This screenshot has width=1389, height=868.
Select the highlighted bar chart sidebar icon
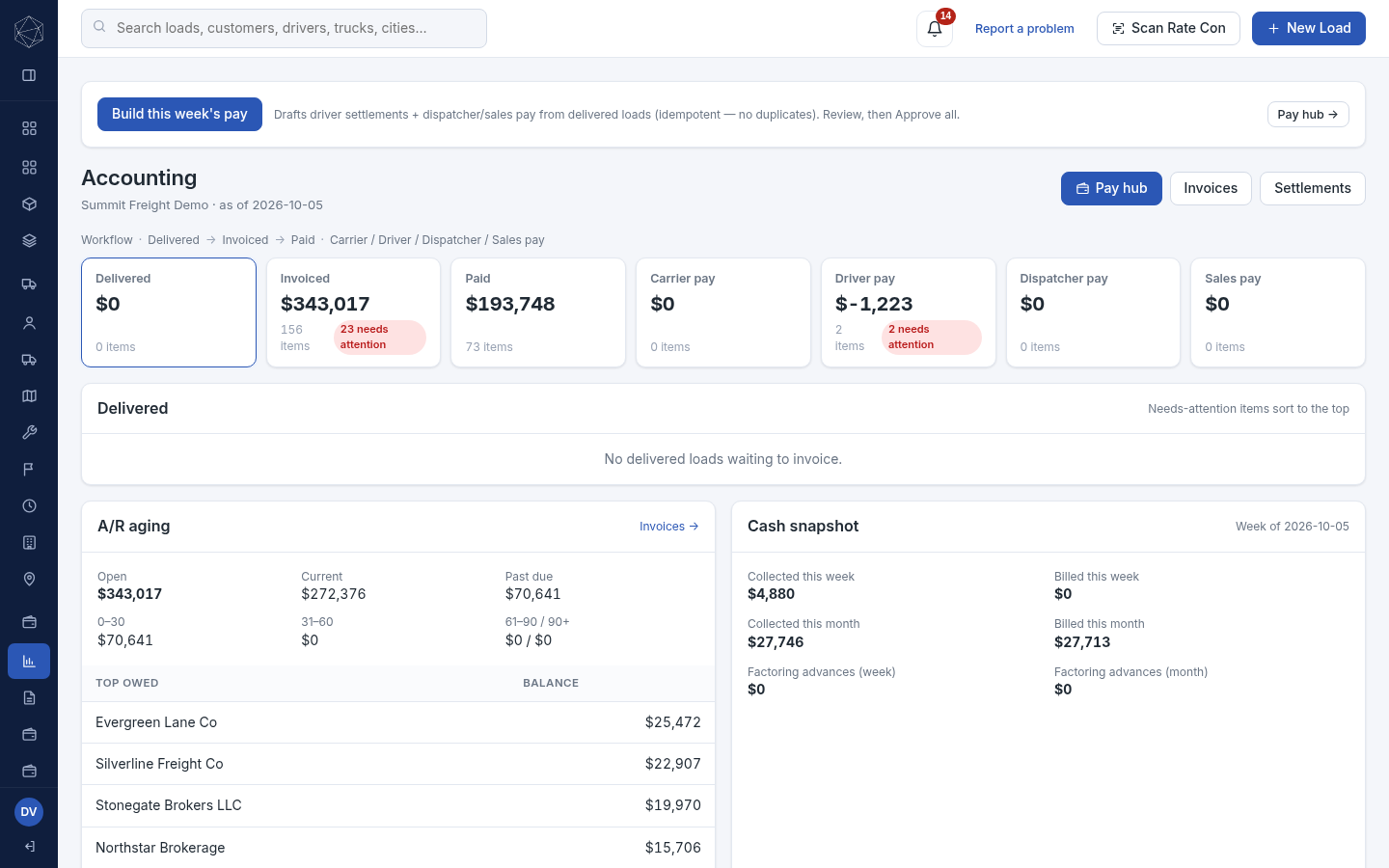pyautogui.click(x=29, y=661)
